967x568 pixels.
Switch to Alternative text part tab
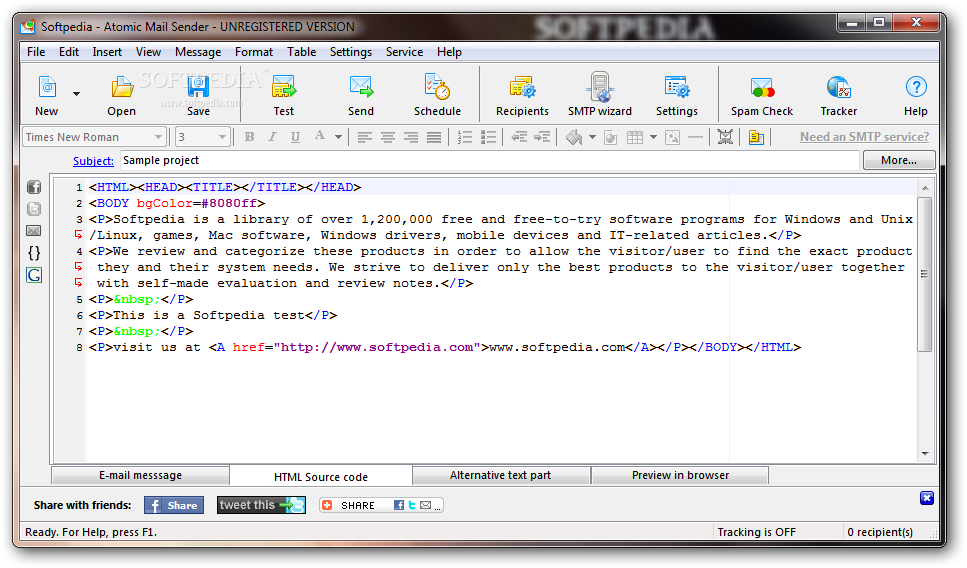tap(500, 475)
